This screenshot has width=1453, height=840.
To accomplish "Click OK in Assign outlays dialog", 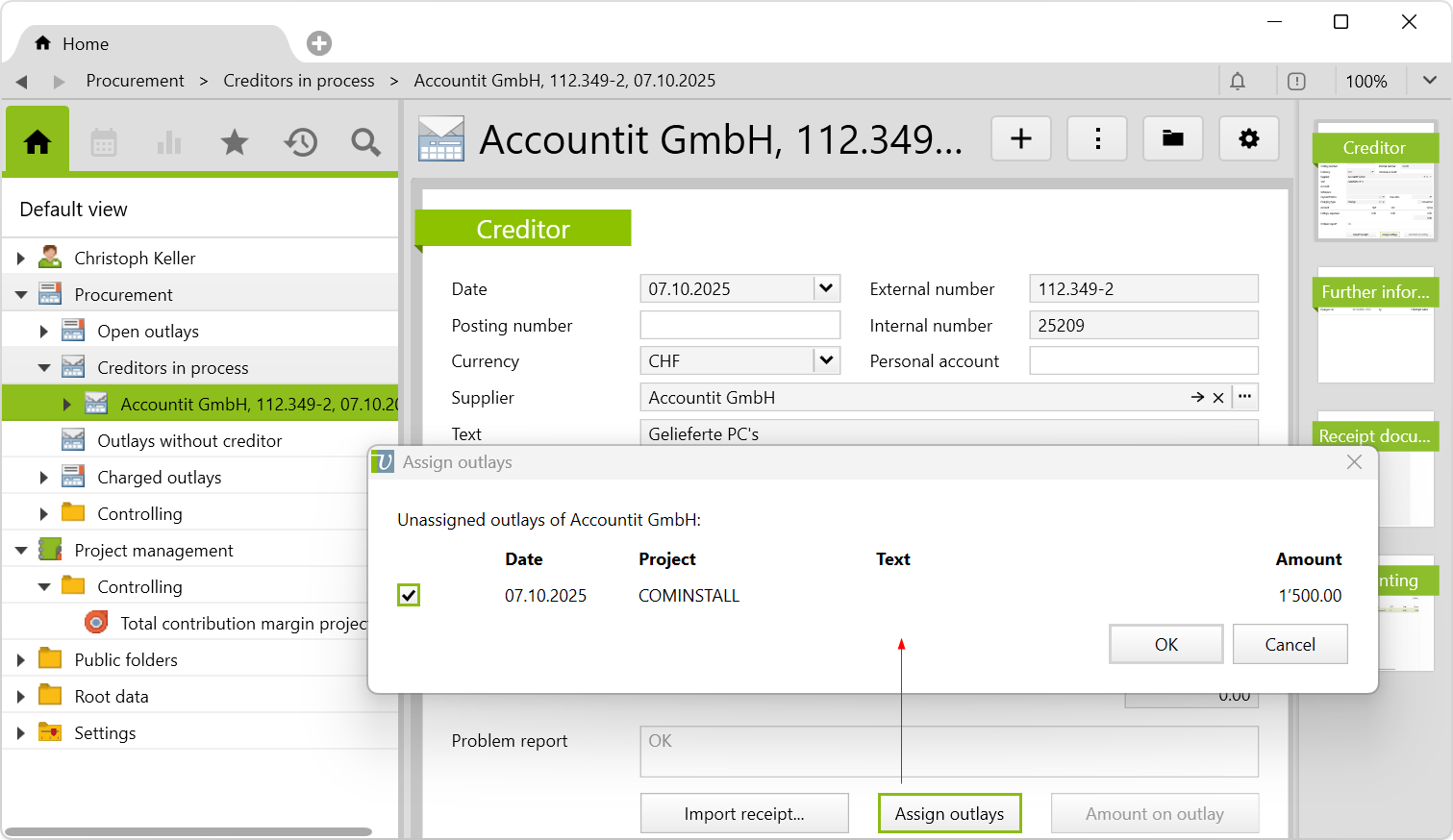I will tap(1165, 645).
